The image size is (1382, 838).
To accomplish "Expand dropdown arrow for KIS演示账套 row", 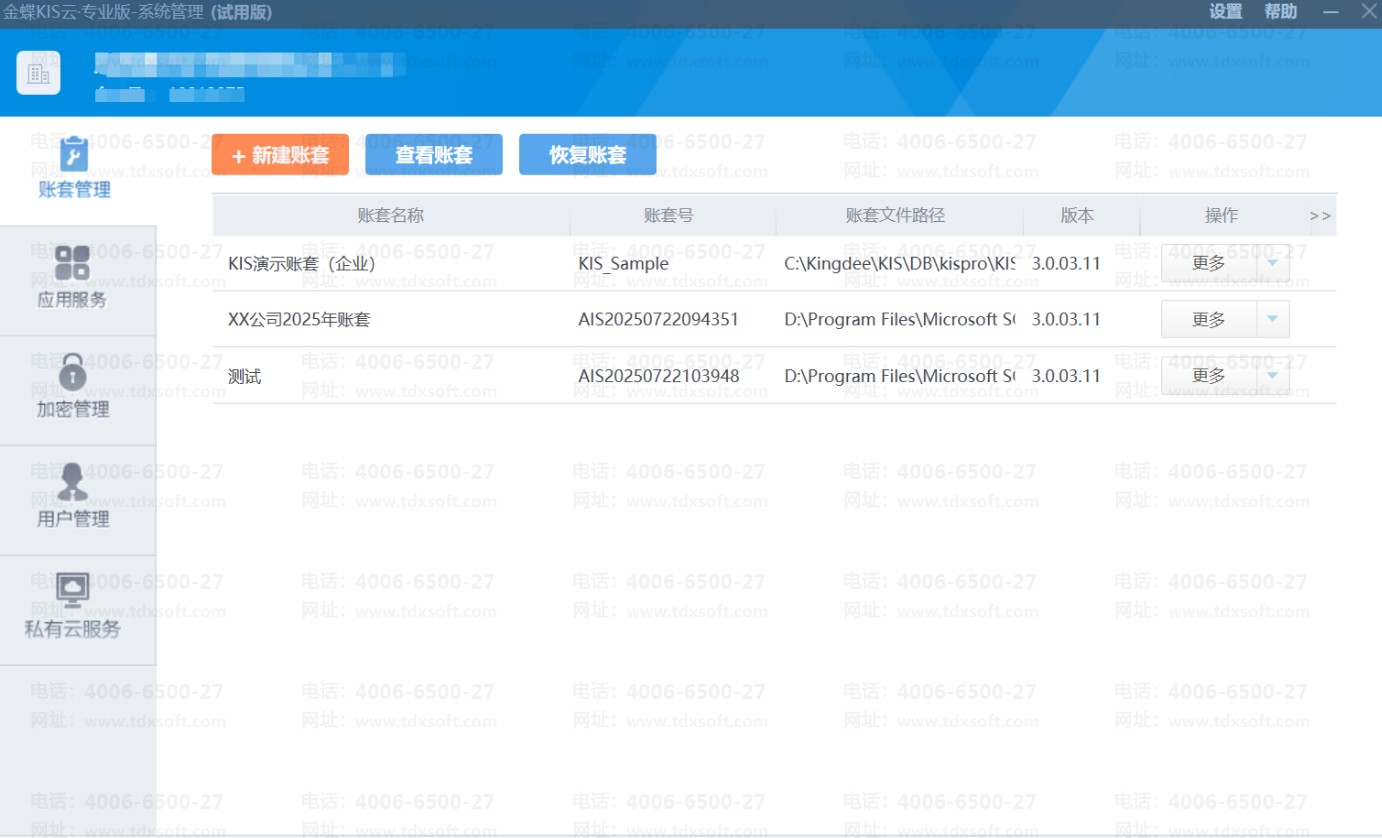I will pyautogui.click(x=1272, y=263).
